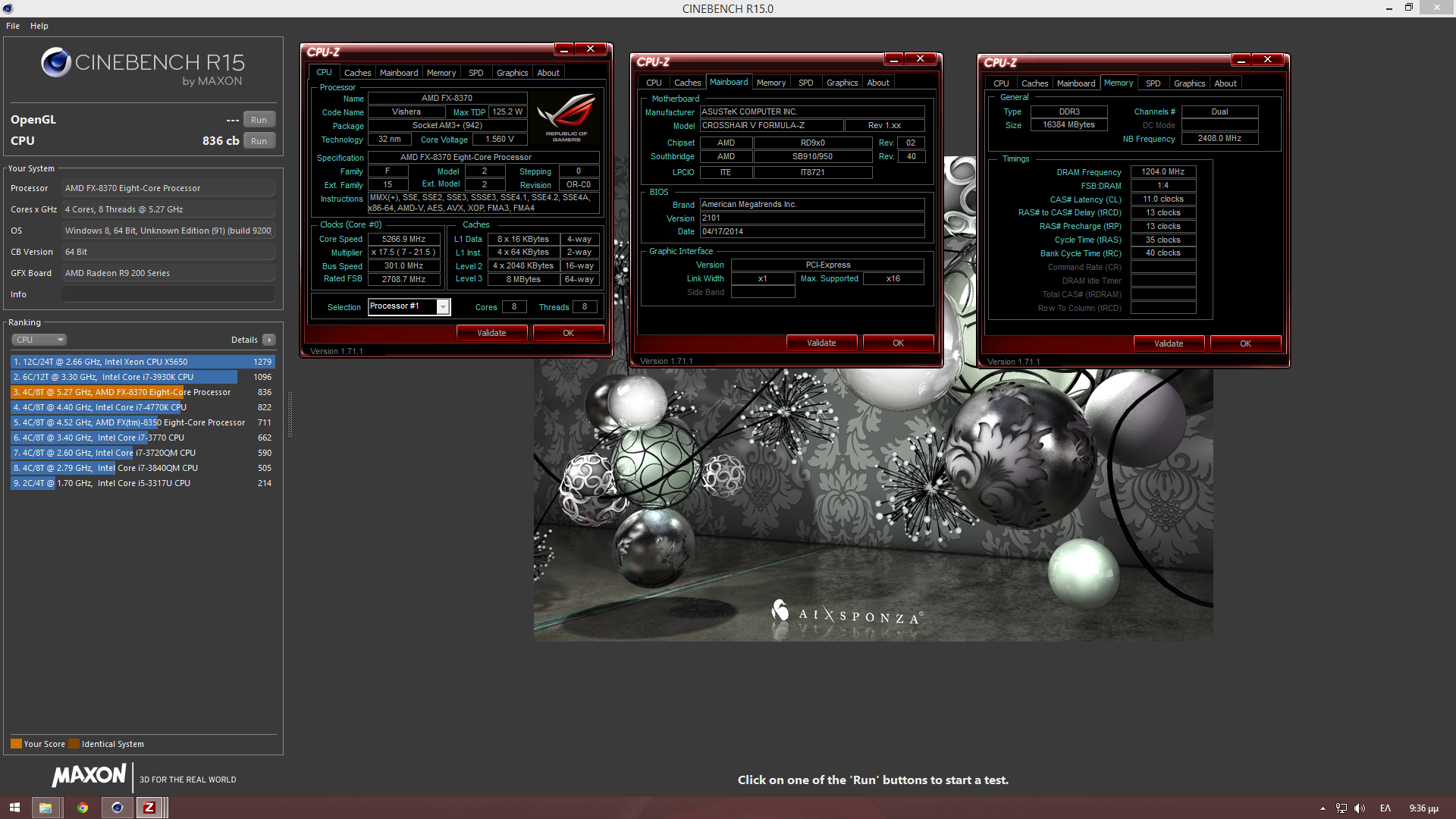Show hidden tray icons arrow
Screen dimensions: 1456x819
(x=1323, y=808)
